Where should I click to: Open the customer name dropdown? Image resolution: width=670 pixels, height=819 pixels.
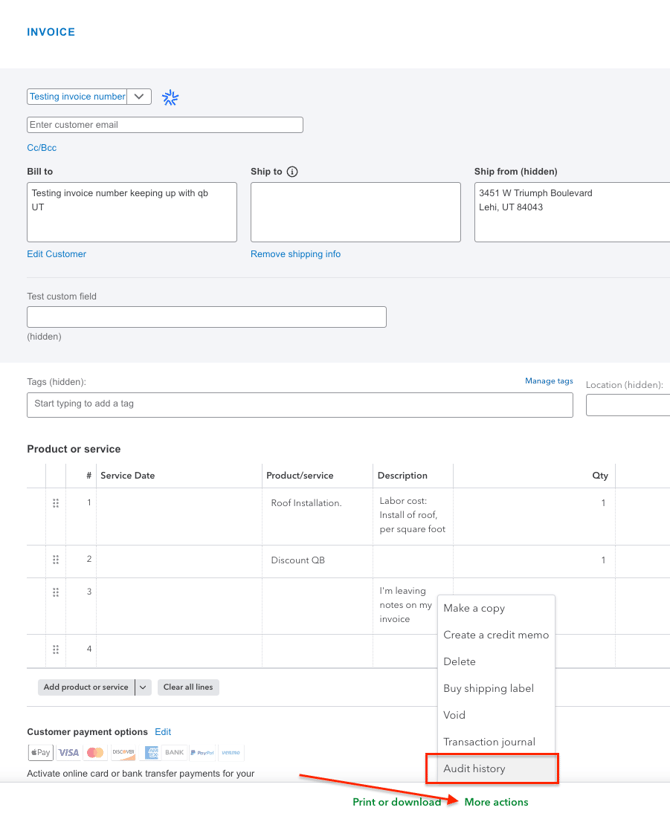click(x=139, y=97)
